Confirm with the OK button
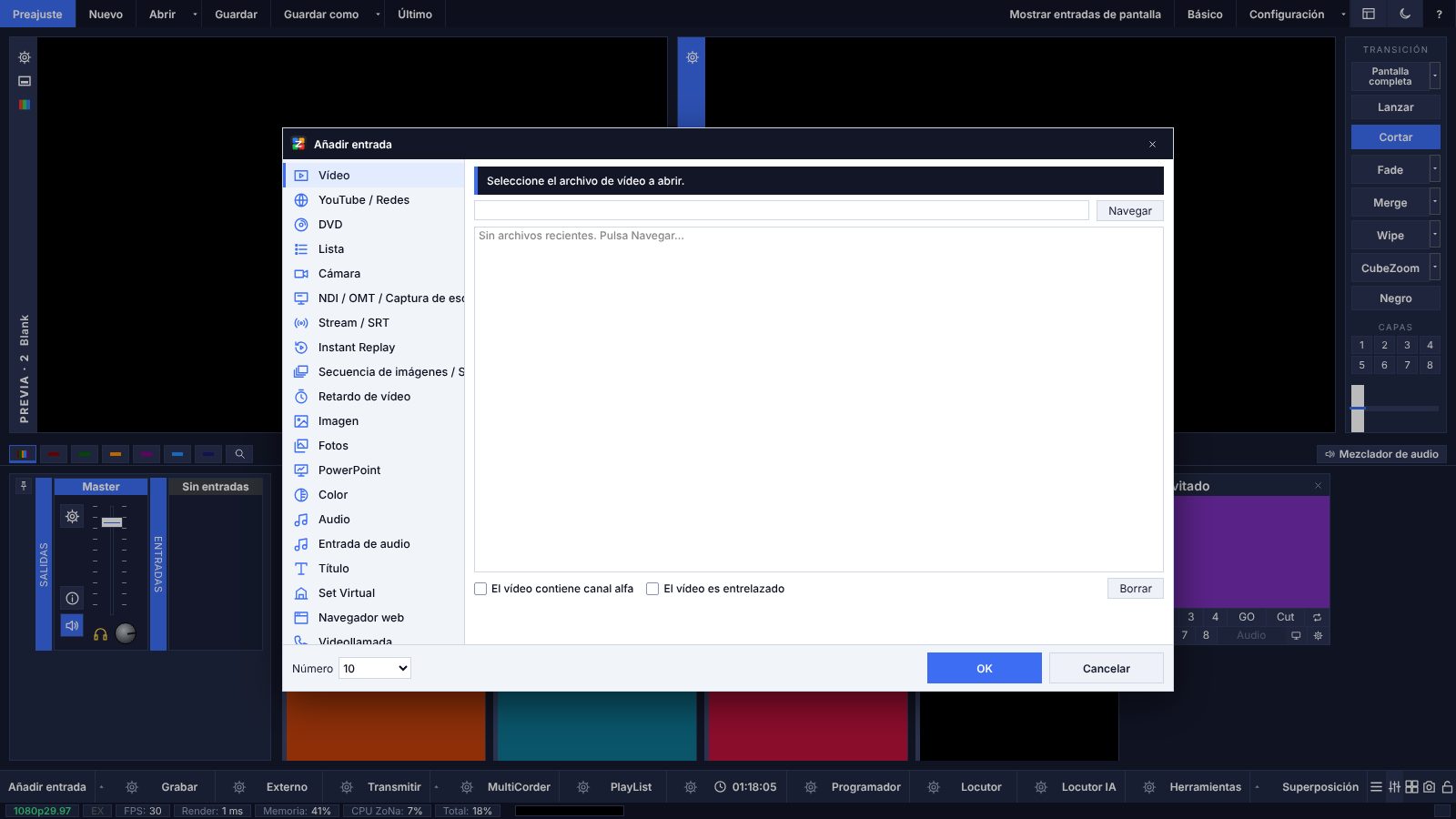The image size is (1456, 819). click(985, 669)
